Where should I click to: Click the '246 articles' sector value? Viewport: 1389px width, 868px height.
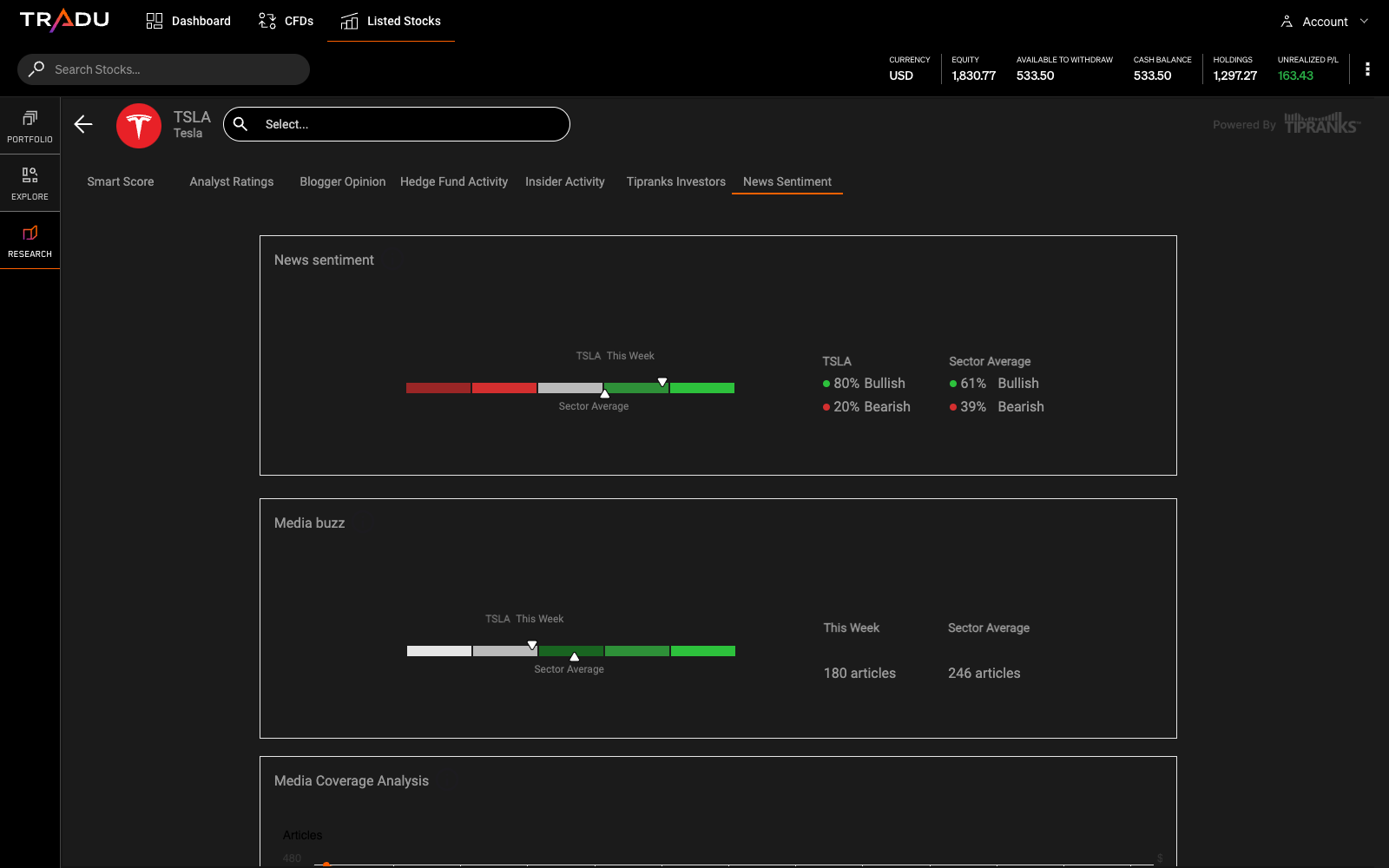[984, 673]
